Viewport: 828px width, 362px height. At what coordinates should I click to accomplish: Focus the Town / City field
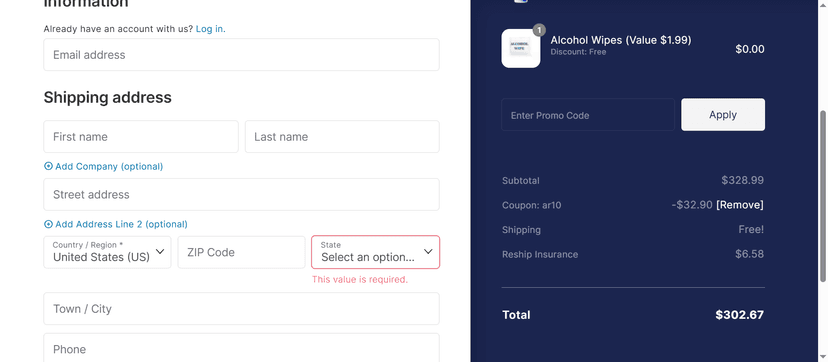pyautogui.click(x=241, y=309)
